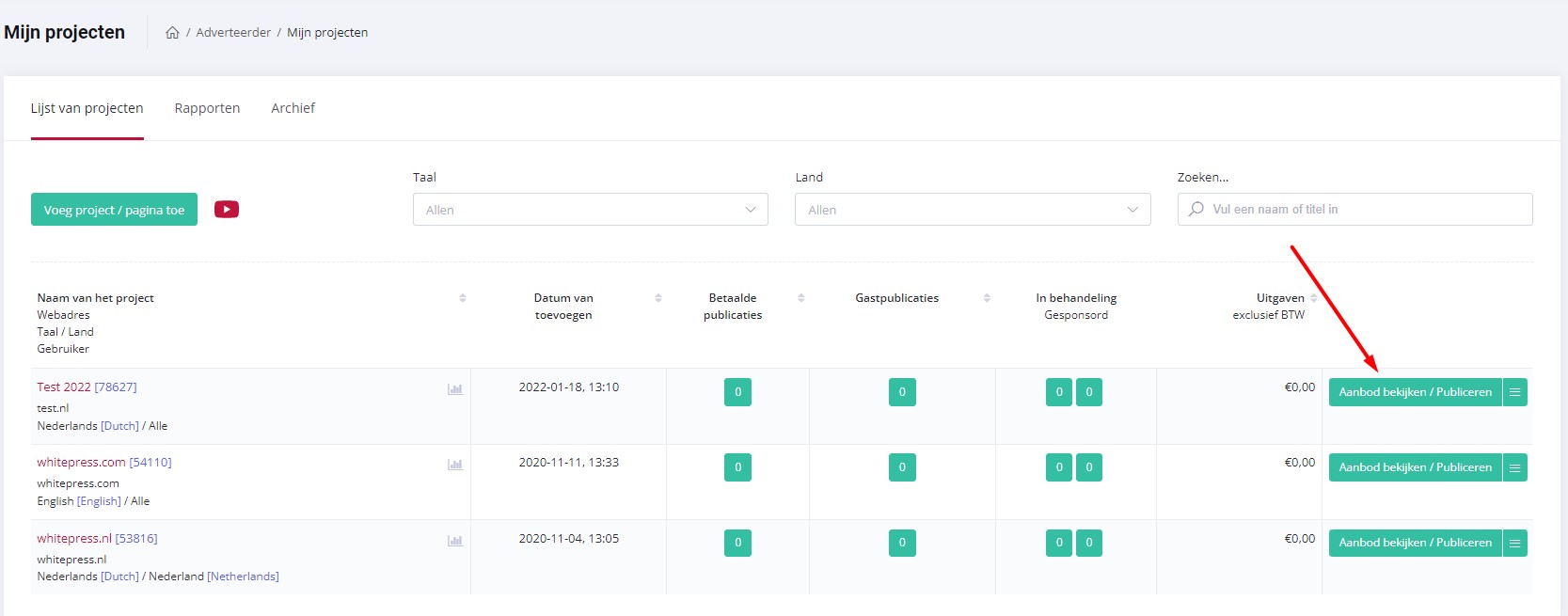
Task: Open the YouTube video tutorial icon
Action: click(227, 209)
